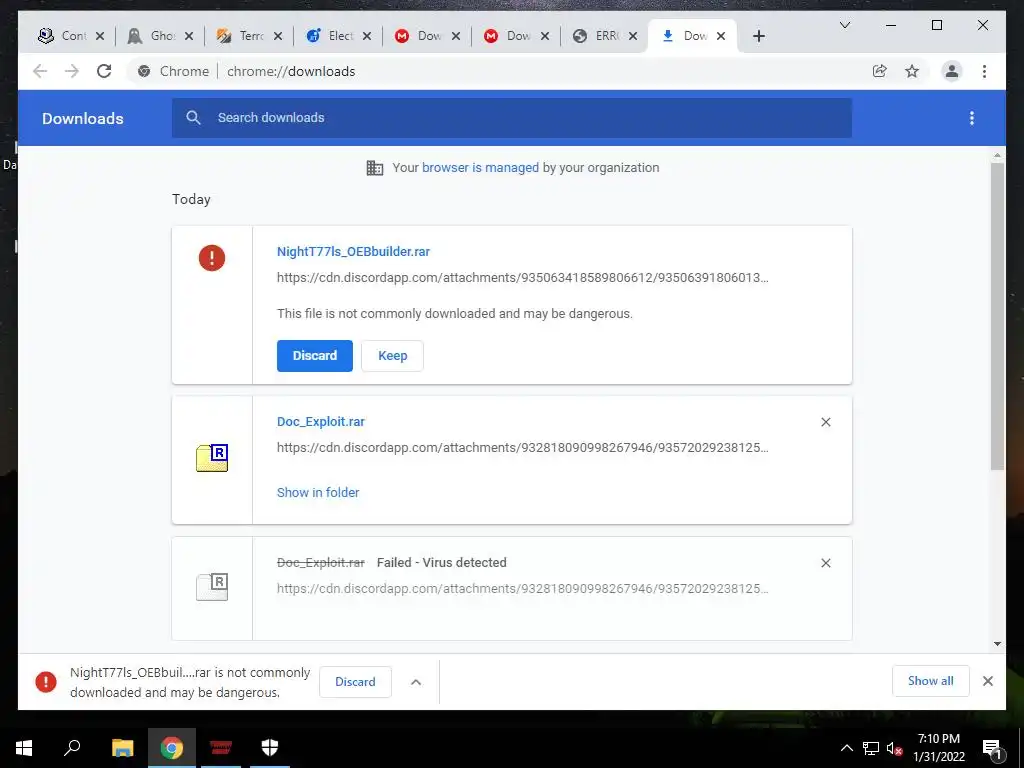
Task: Click the yellow RAR file icon for Doc_Exploit.rar
Action: tap(212, 458)
